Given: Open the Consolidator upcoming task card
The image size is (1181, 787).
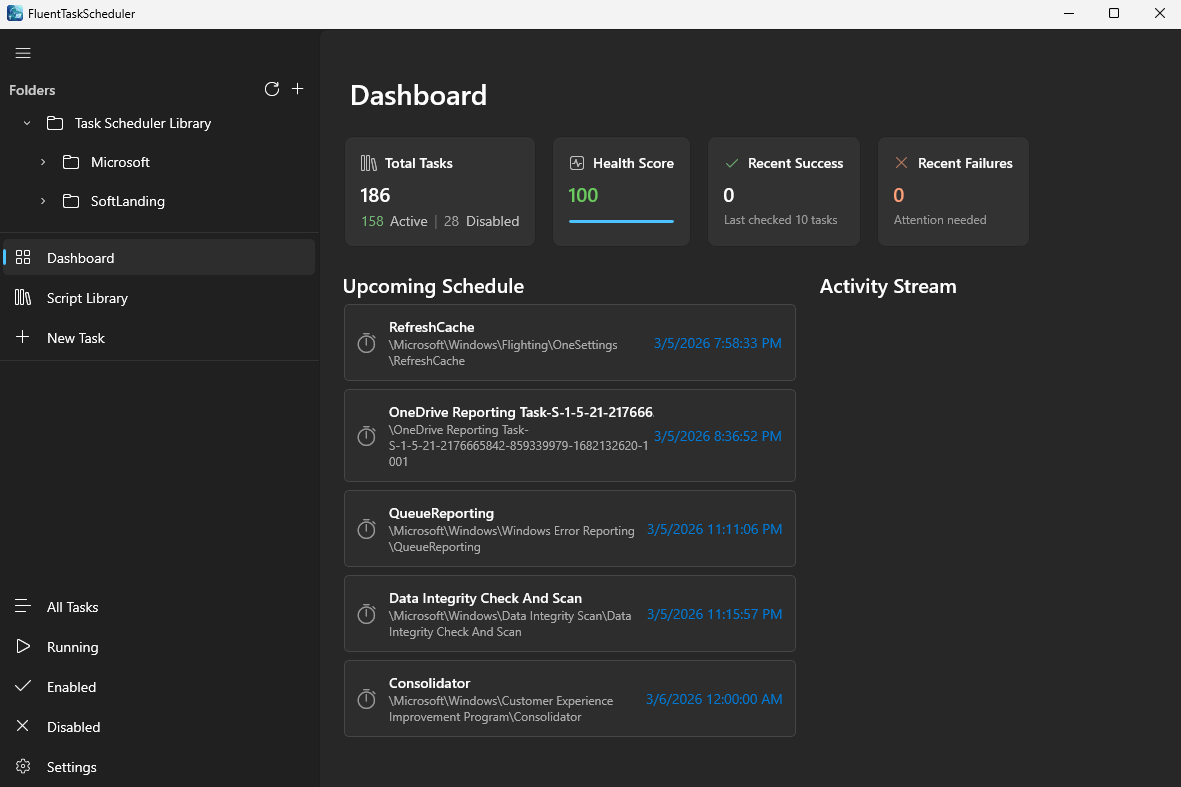Looking at the screenshot, I should click(570, 698).
